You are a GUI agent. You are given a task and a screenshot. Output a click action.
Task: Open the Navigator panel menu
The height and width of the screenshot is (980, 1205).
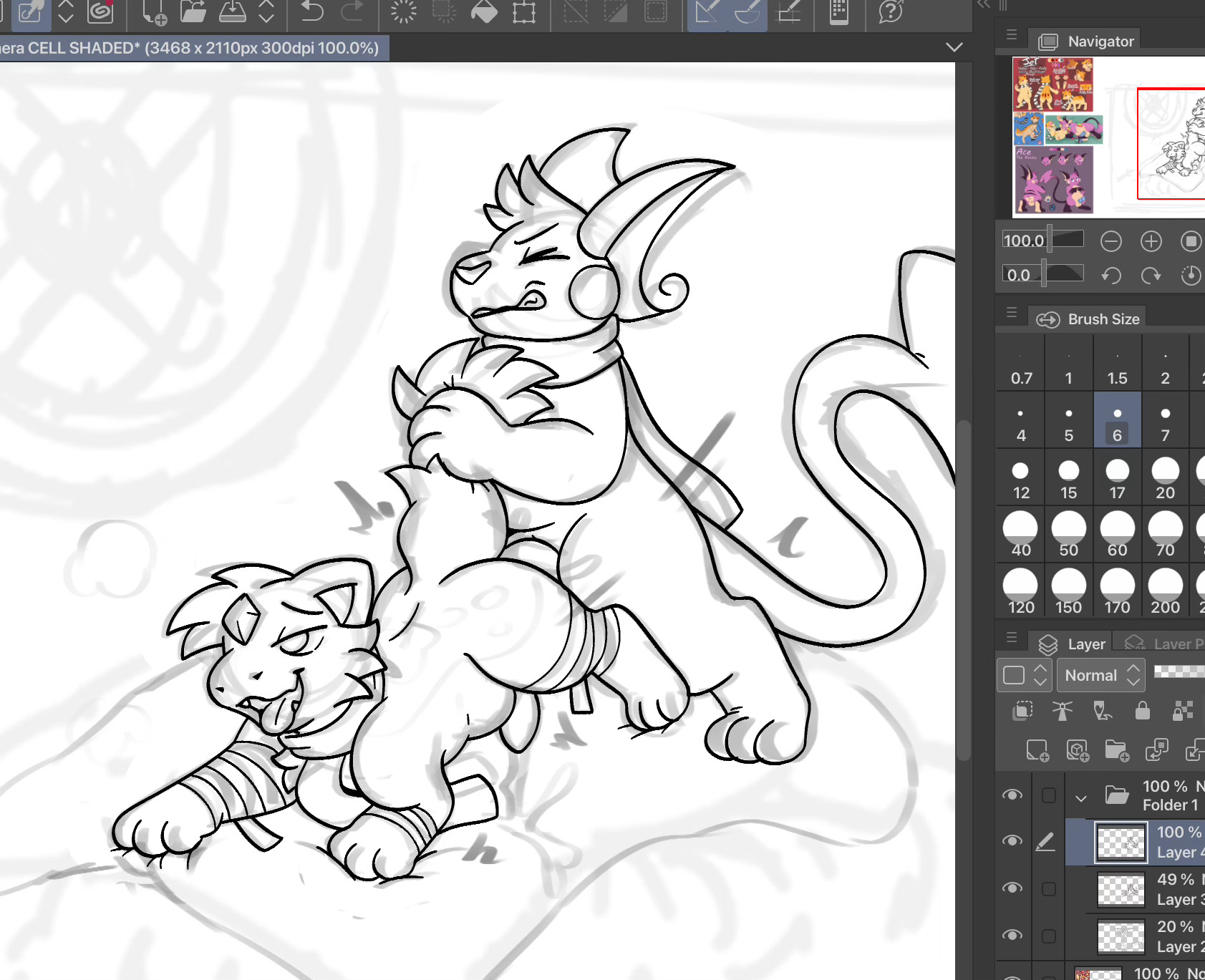[x=1012, y=35]
